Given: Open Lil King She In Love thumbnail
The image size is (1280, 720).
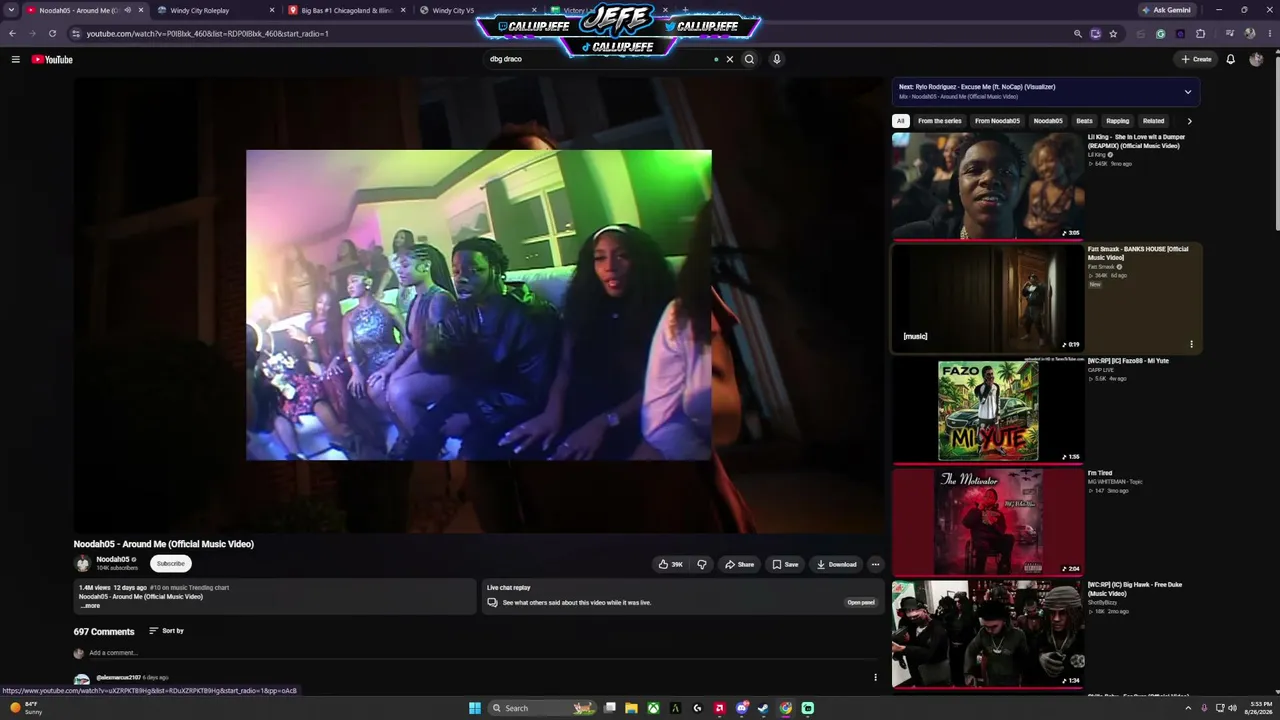Looking at the screenshot, I should [x=988, y=186].
